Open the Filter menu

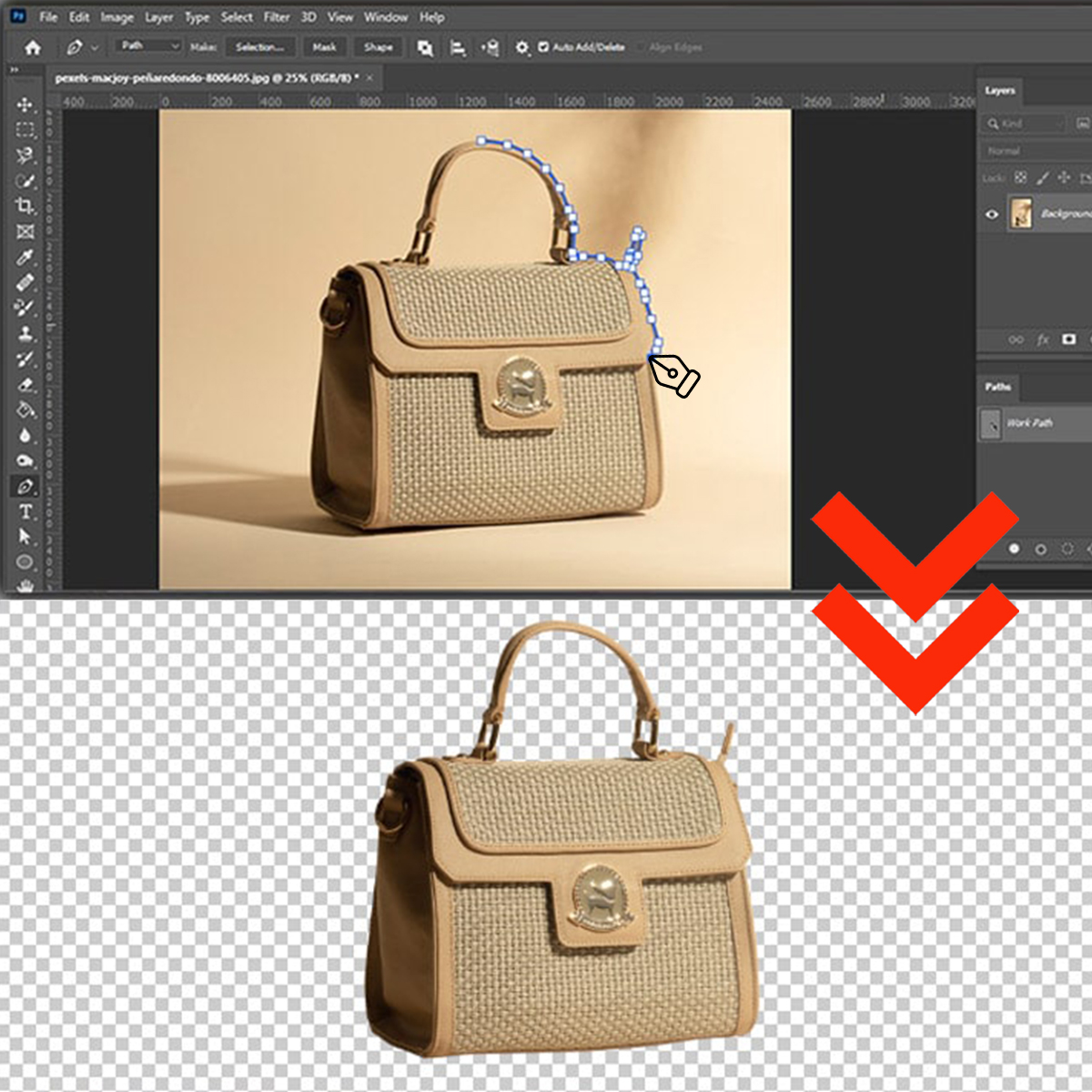[277, 16]
